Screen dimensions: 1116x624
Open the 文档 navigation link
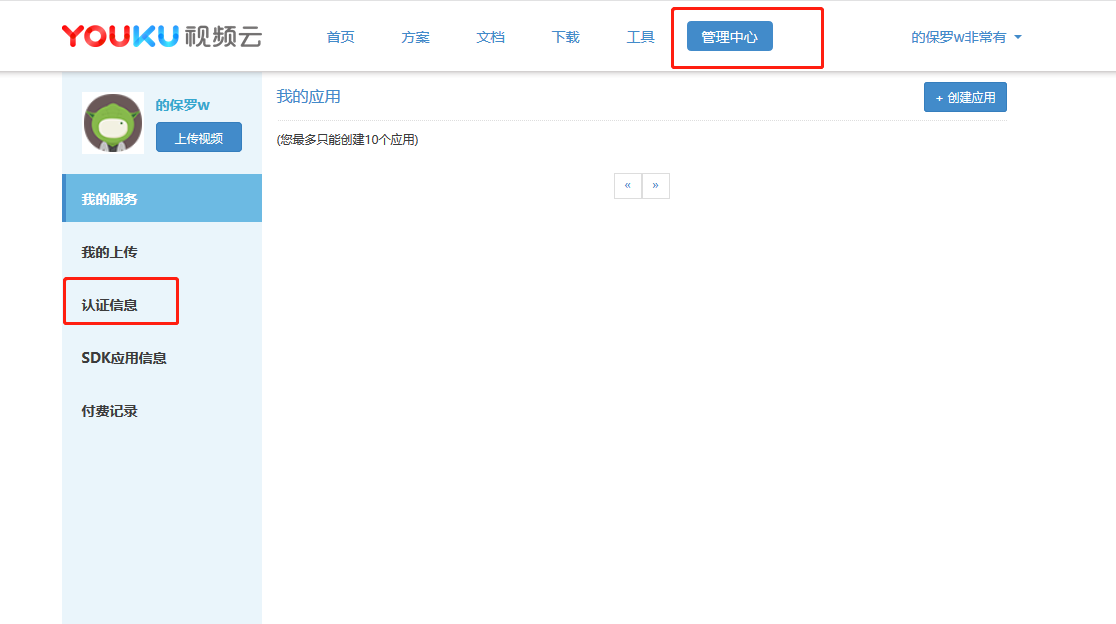point(490,37)
